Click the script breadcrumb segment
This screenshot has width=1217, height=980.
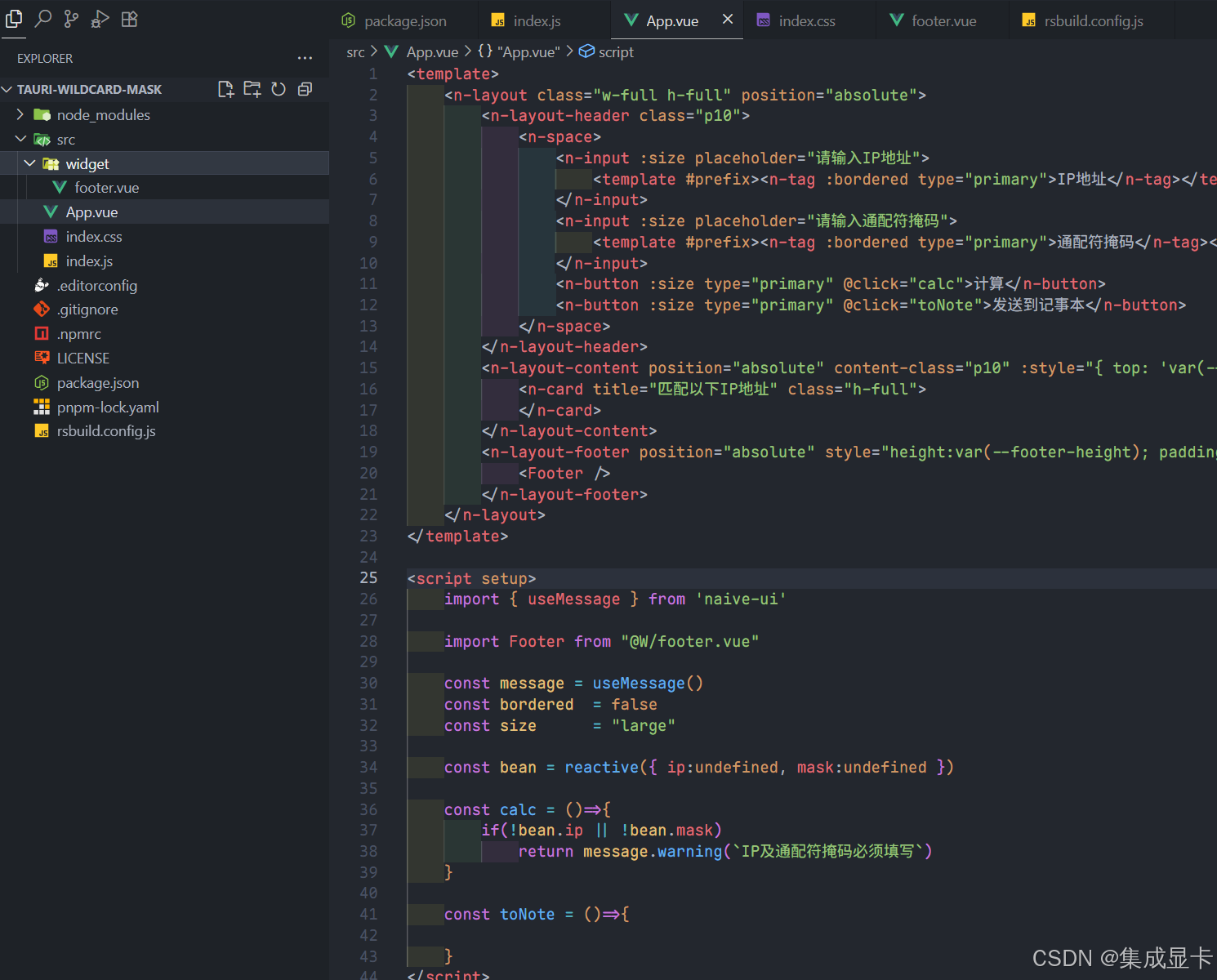click(606, 51)
